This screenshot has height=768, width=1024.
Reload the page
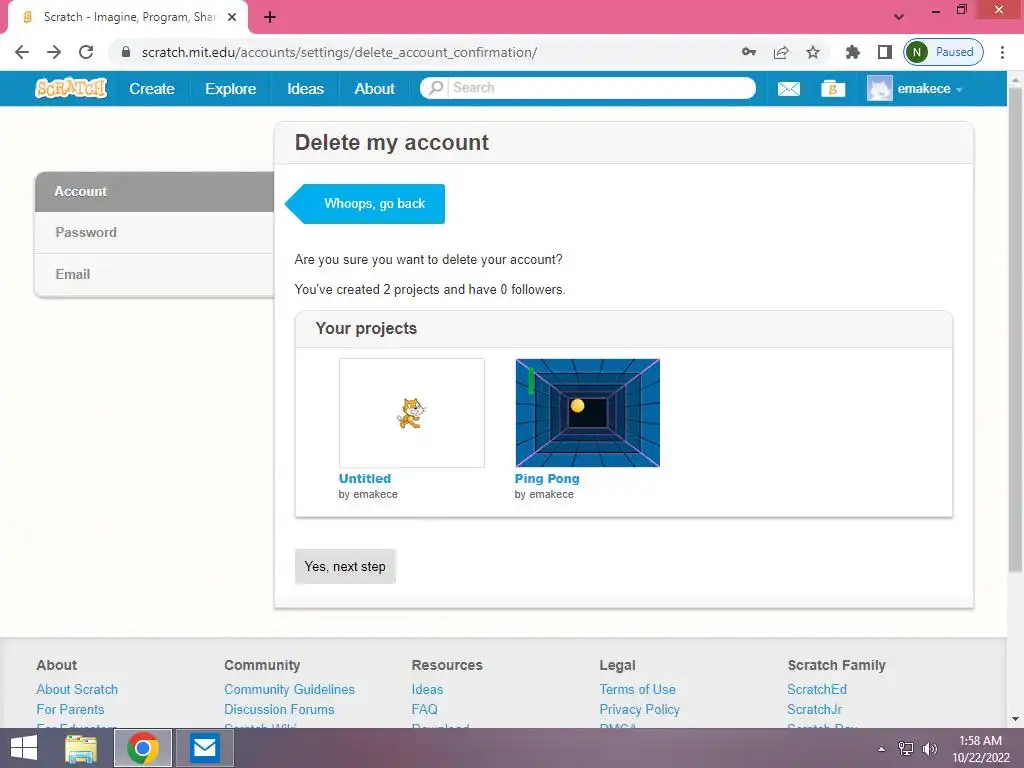click(x=86, y=52)
